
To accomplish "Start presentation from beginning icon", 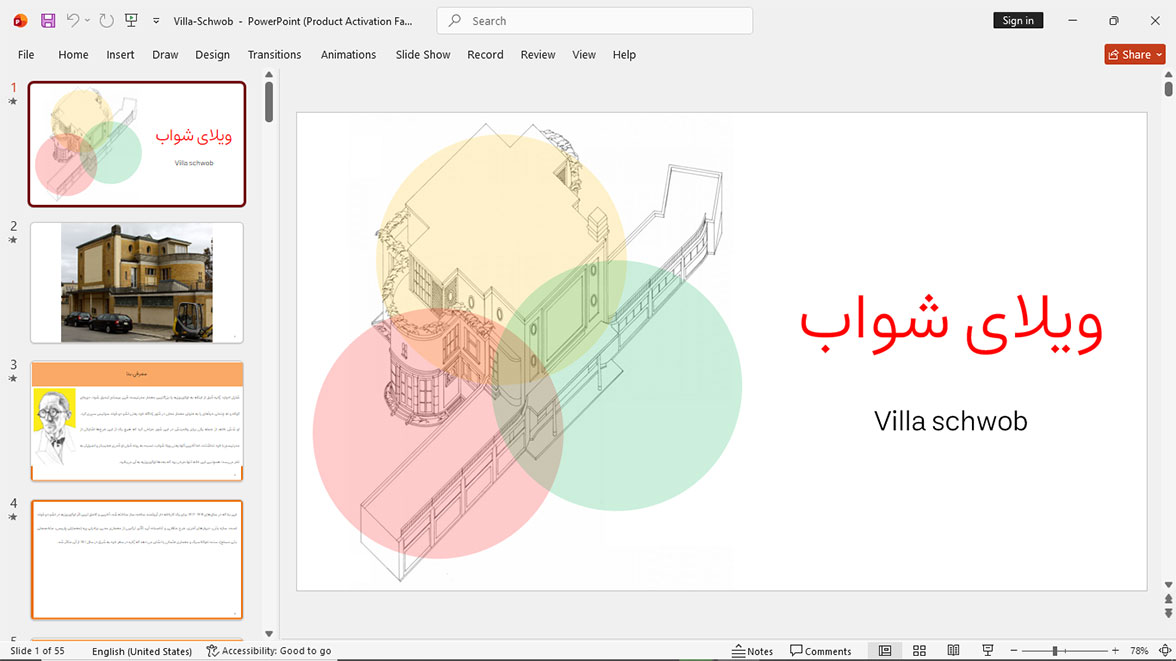I will point(131,21).
